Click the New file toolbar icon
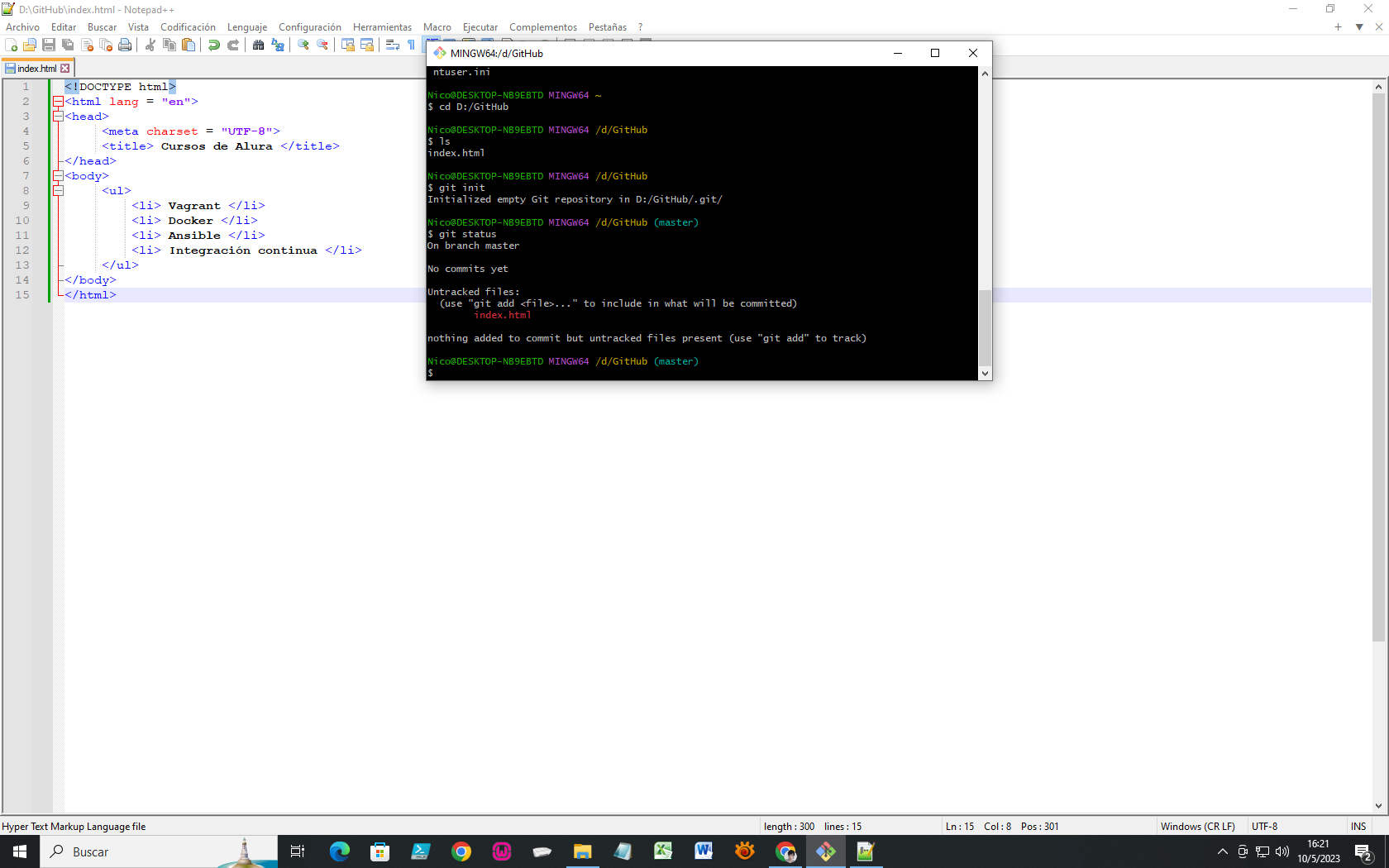 [x=12, y=45]
